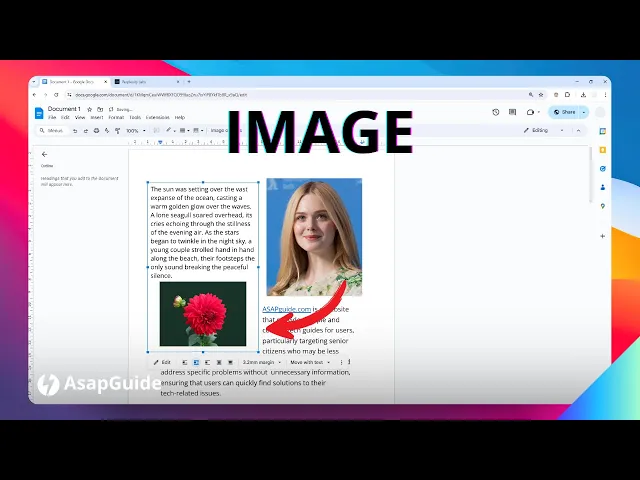This screenshot has height=480, width=640.
Task: Open Google Keep in side panel
Action: click(x=602, y=150)
